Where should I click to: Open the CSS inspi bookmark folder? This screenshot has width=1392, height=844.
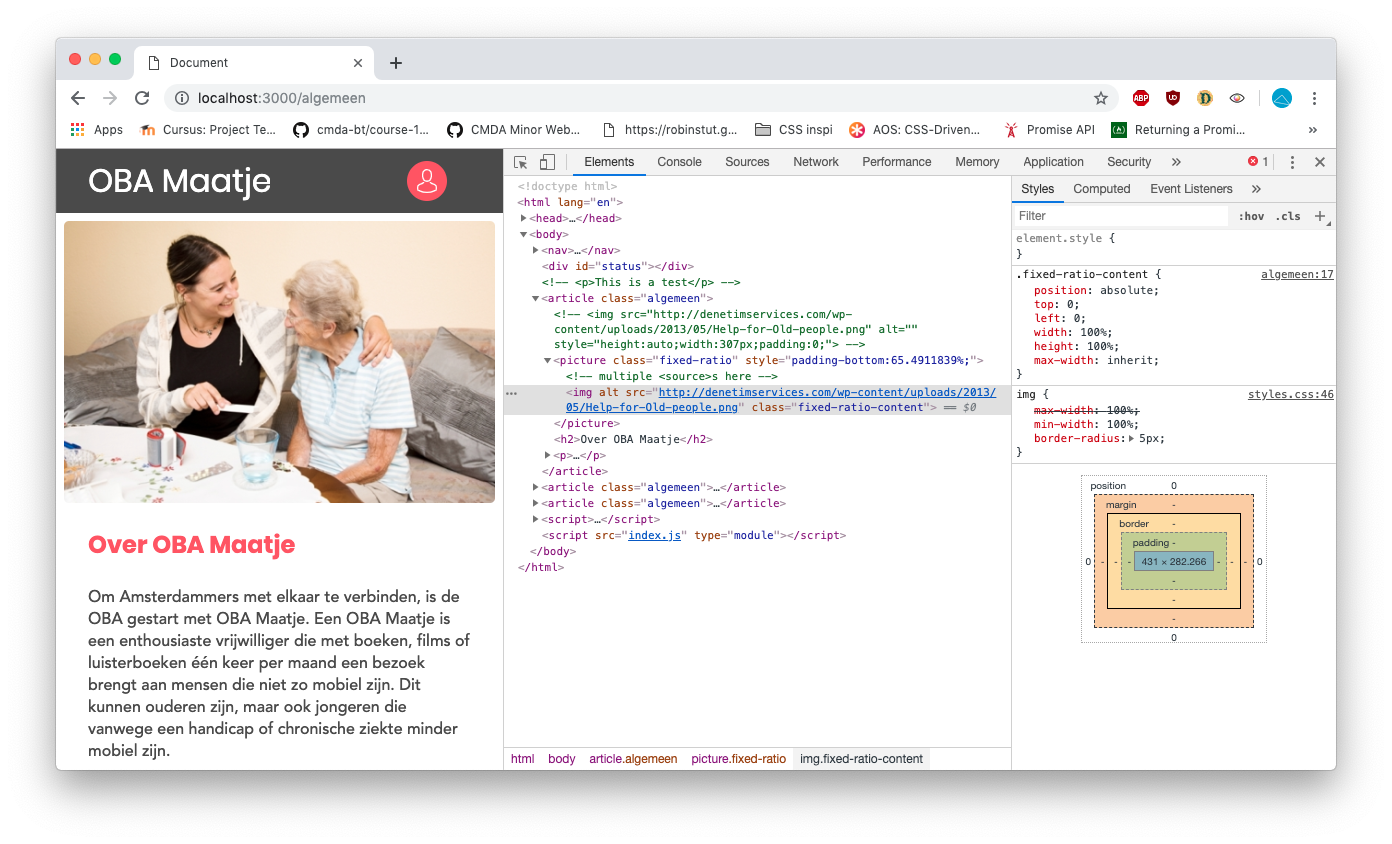[x=793, y=129]
